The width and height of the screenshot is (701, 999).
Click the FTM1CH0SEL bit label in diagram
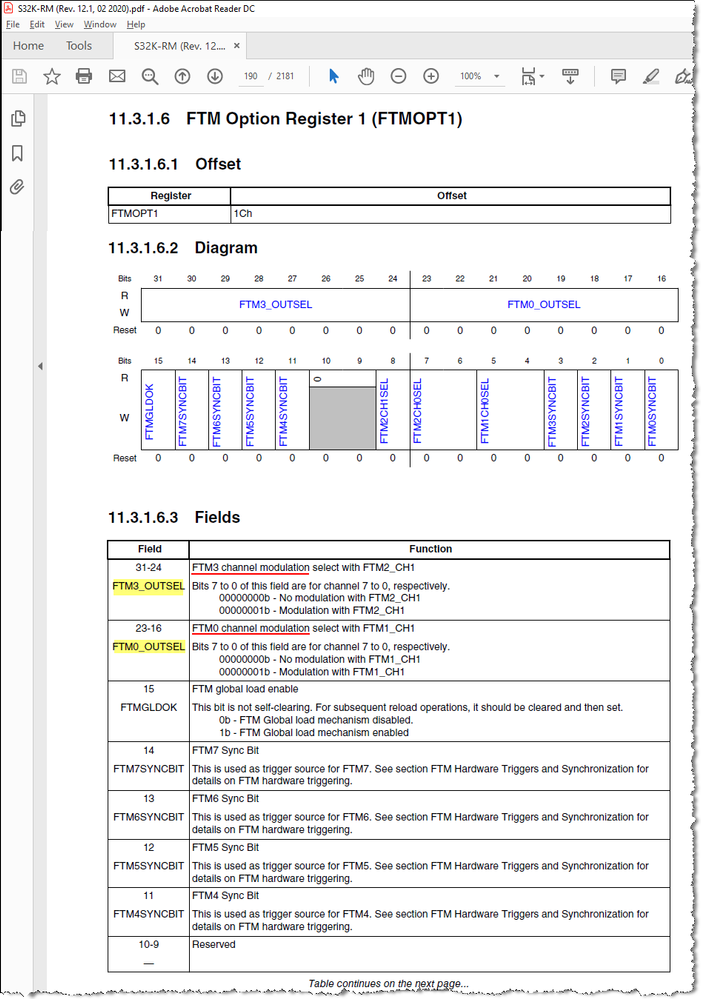point(485,412)
